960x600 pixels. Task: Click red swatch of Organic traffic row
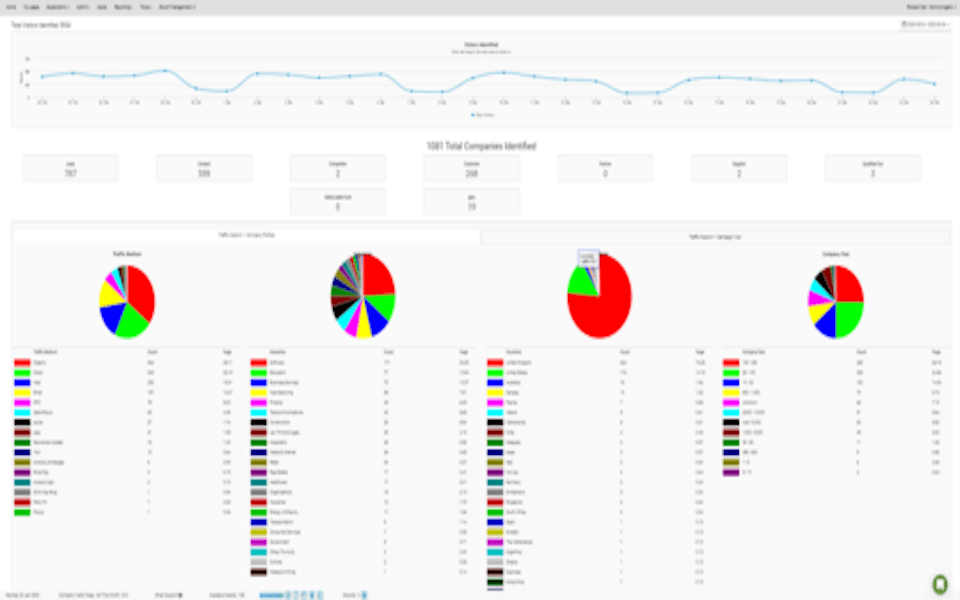[22, 362]
